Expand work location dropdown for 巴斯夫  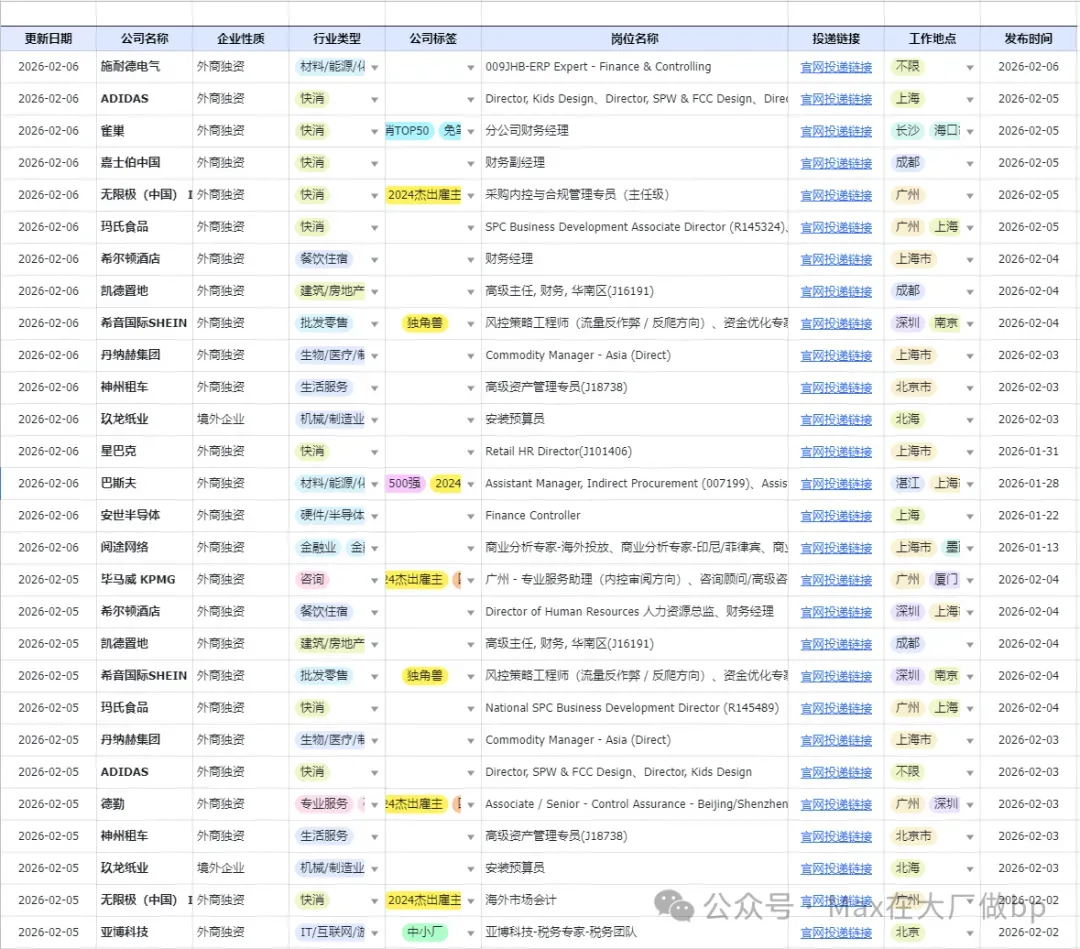click(x=970, y=484)
